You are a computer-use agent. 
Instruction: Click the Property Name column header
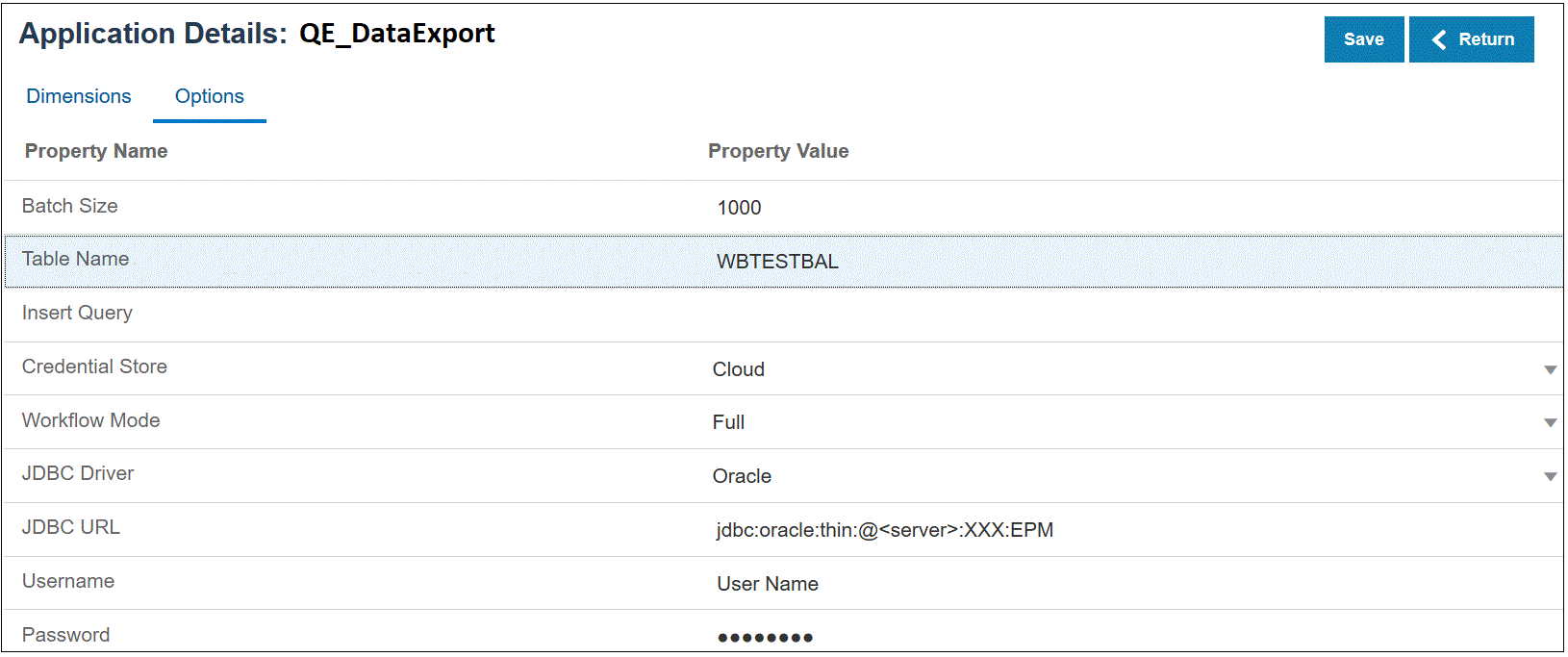pyautogui.click(x=96, y=151)
